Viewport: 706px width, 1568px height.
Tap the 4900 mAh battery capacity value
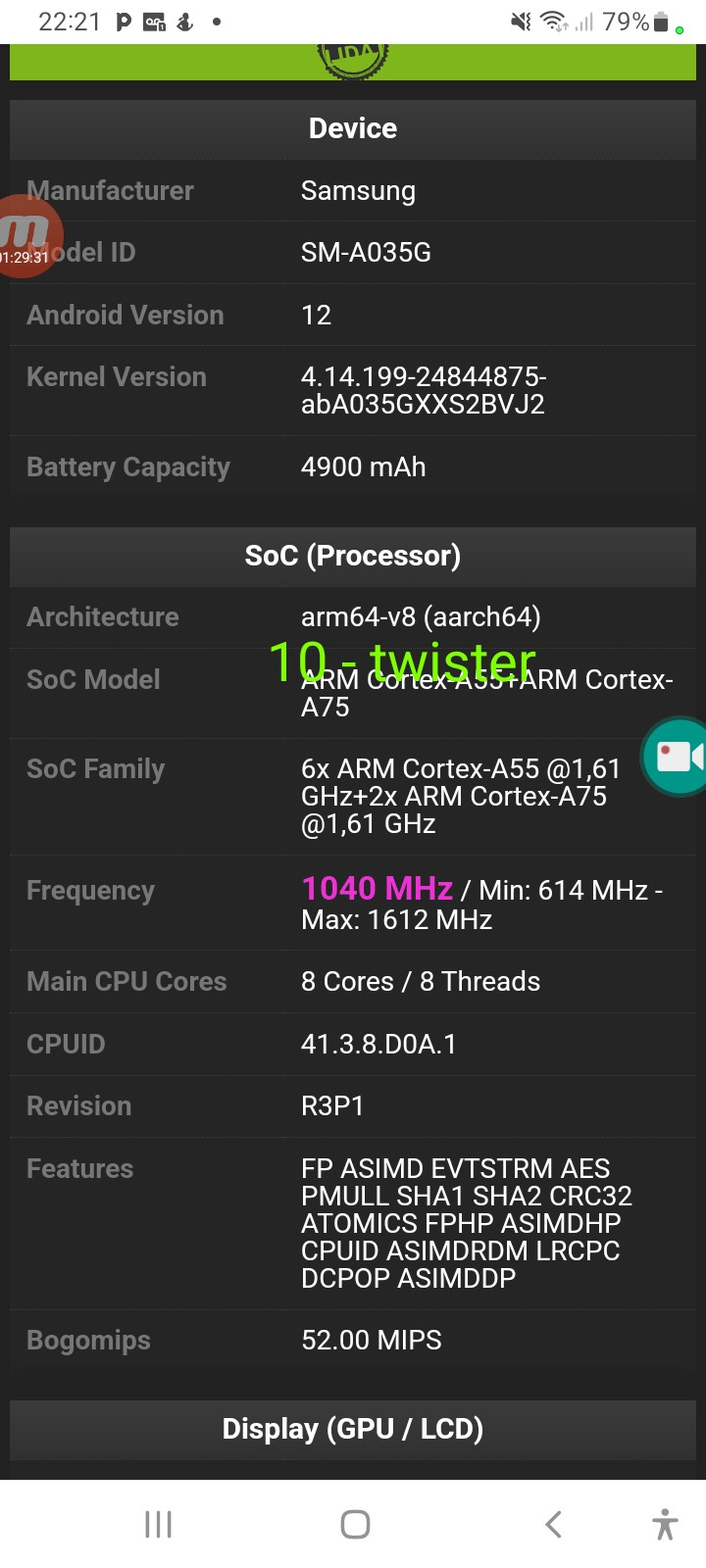[363, 466]
